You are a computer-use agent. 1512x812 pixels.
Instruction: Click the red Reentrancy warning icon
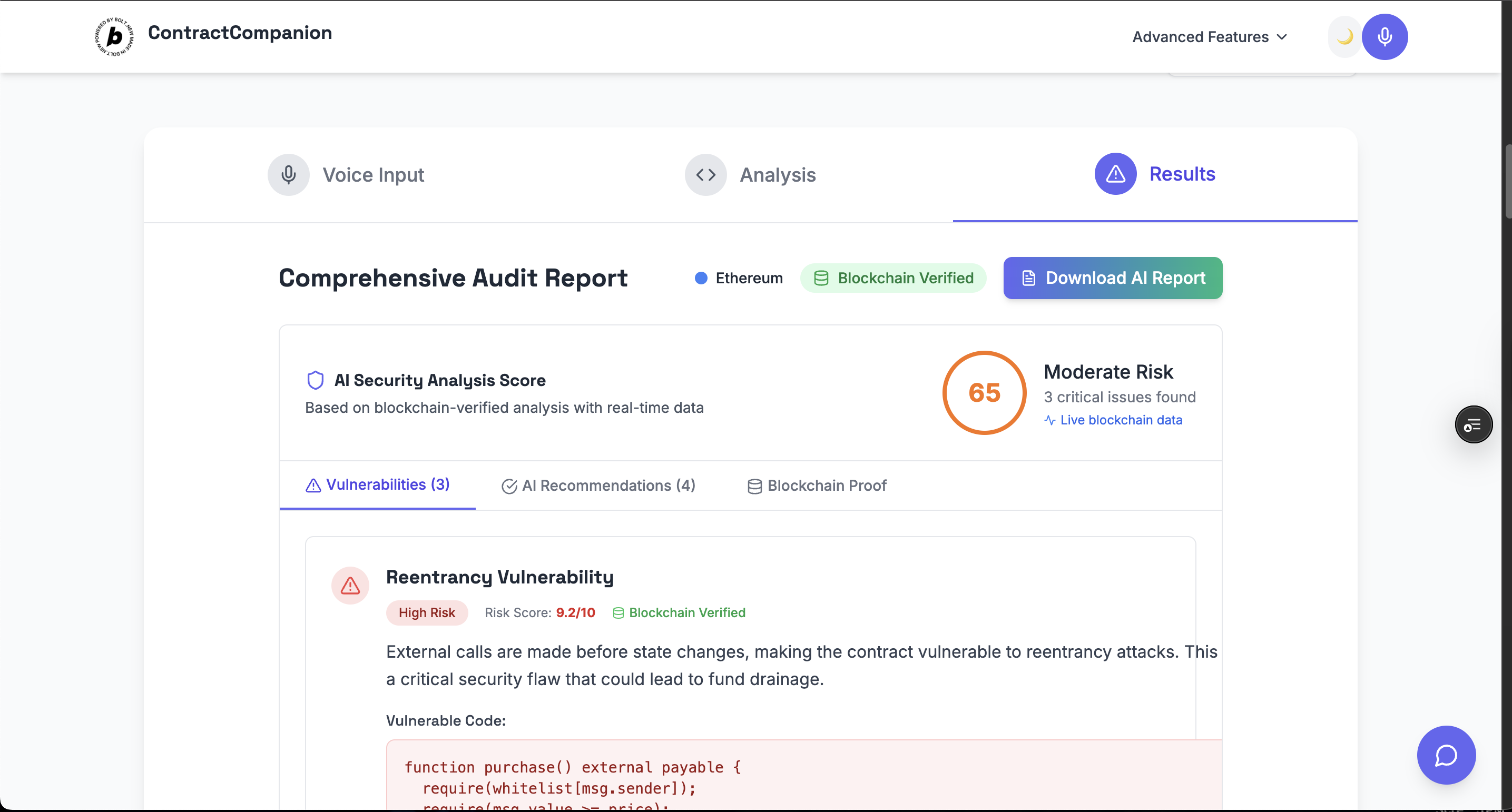click(x=350, y=585)
